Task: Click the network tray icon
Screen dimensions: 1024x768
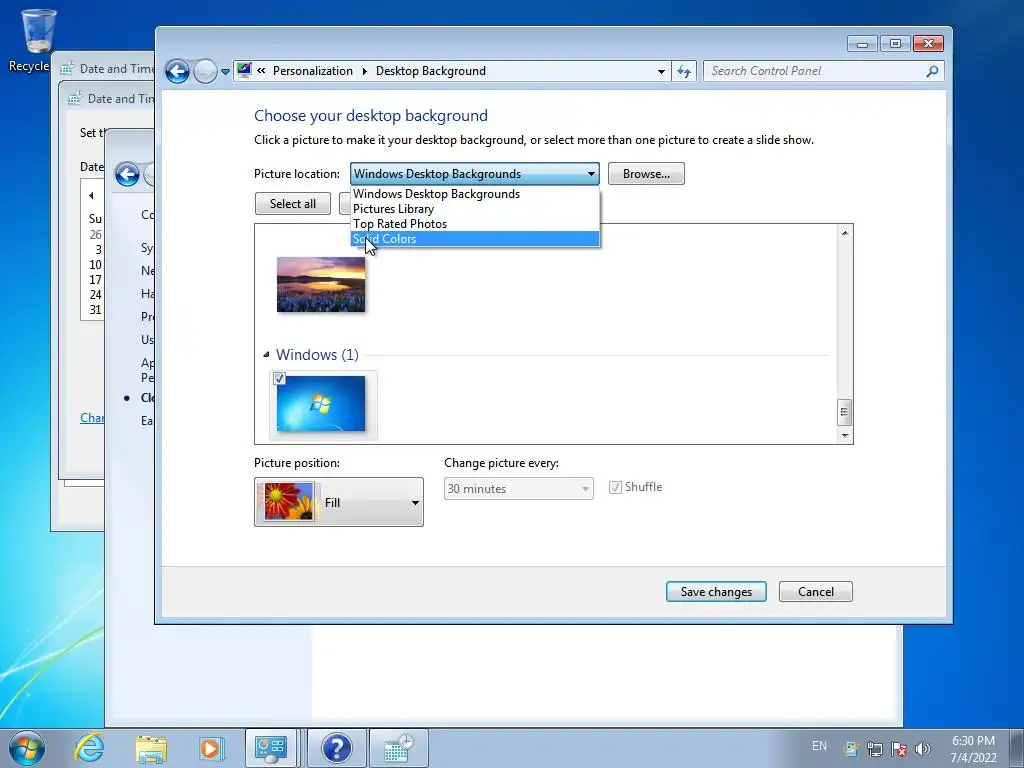Action: (874, 748)
